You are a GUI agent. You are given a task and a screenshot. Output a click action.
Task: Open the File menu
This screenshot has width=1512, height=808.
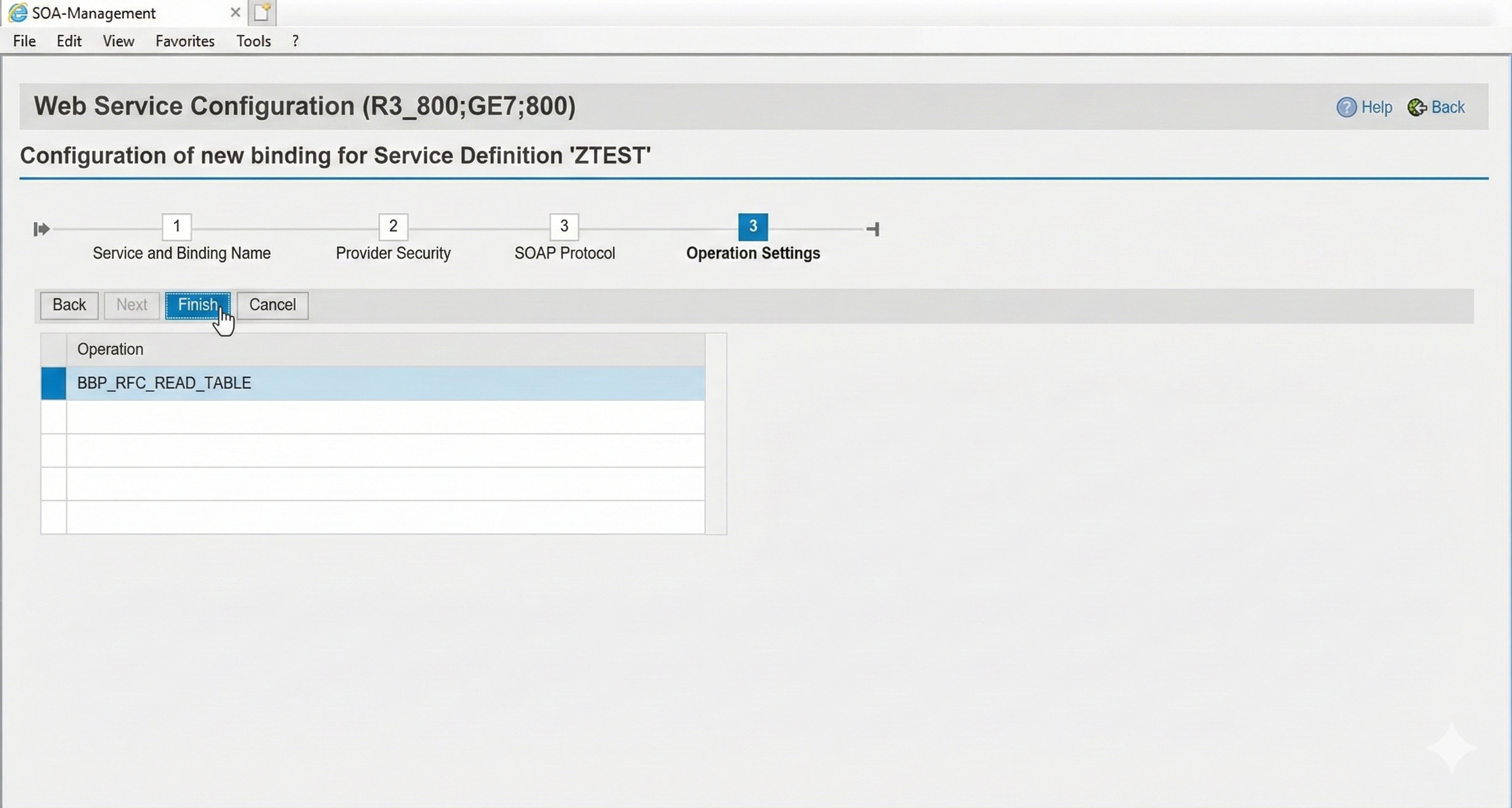click(x=24, y=41)
